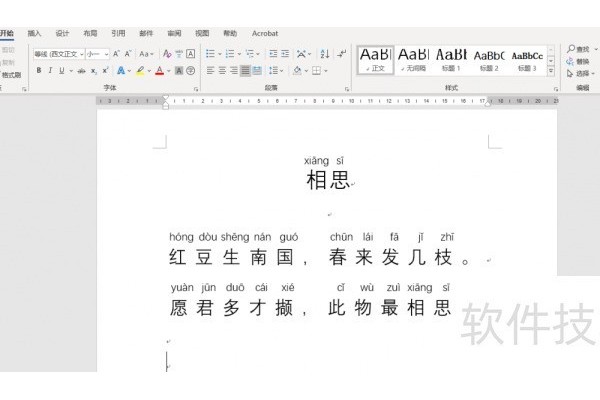This screenshot has height=400, width=600.
Task: Open font dialog launcher
Action: pos(196,89)
